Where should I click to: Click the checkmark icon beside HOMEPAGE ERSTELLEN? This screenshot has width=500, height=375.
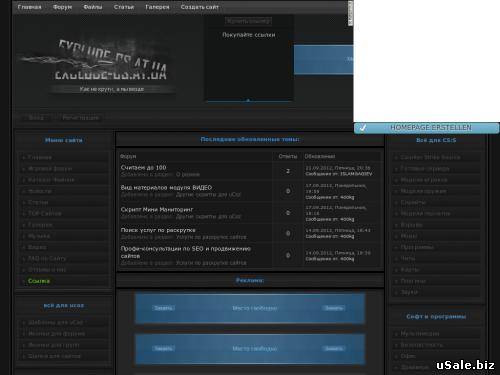pos(363,128)
